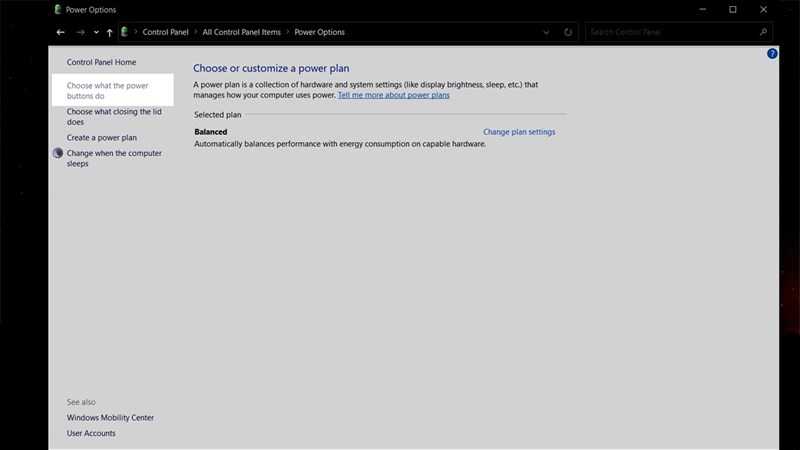The height and width of the screenshot is (450, 800).
Task: Select Create a power plan
Action: point(102,138)
